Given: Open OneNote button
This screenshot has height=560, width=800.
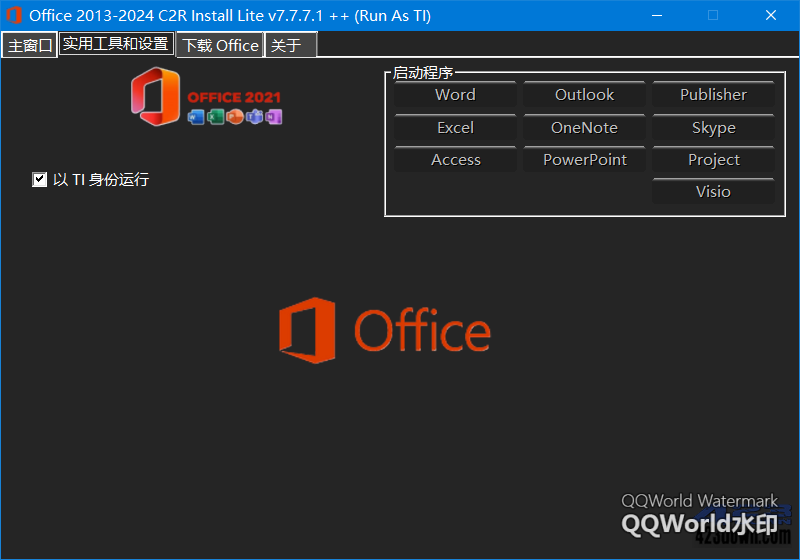Looking at the screenshot, I should [584, 128].
